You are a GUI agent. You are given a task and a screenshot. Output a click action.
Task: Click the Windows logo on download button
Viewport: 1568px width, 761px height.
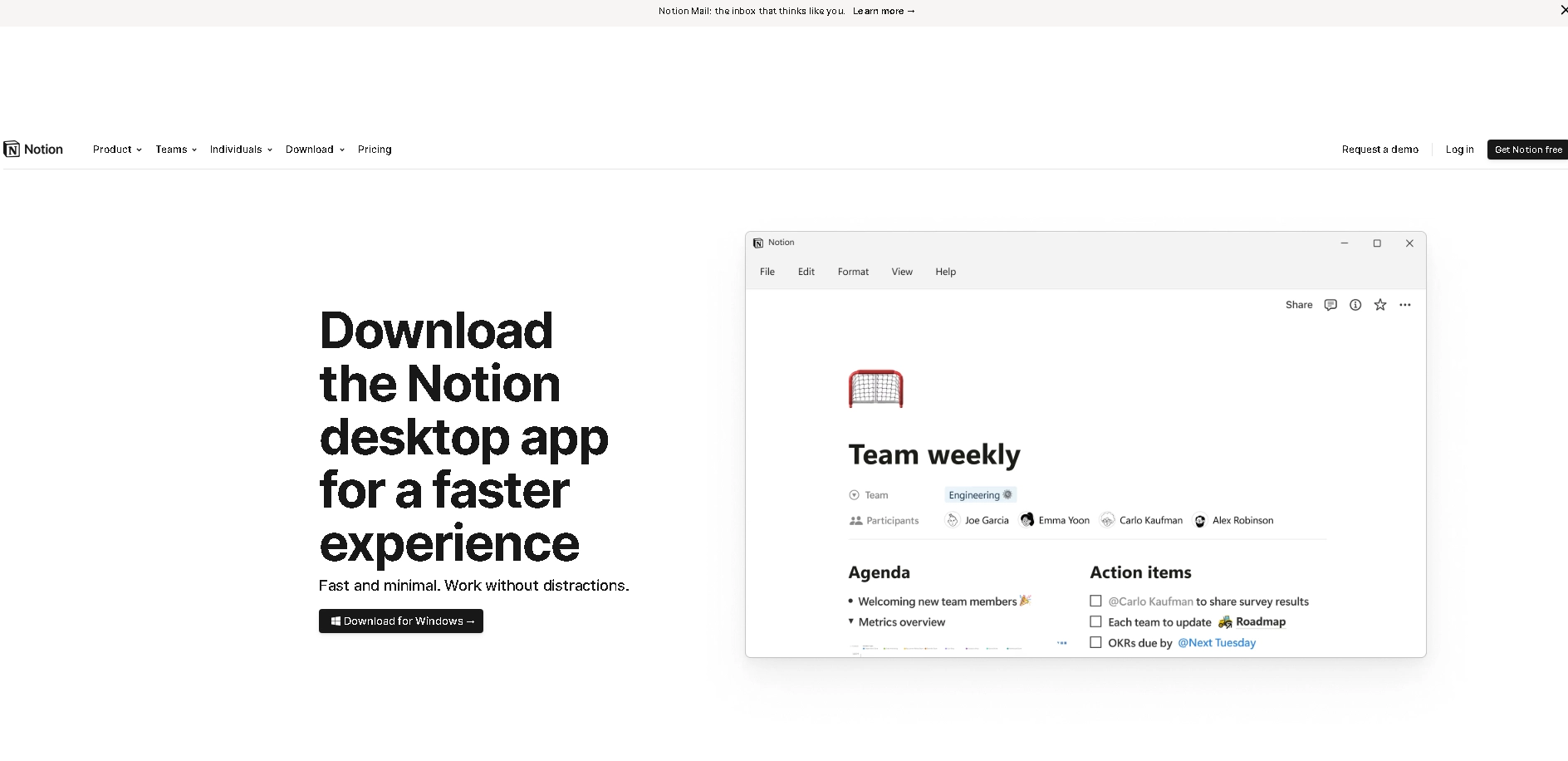(x=336, y=621)
